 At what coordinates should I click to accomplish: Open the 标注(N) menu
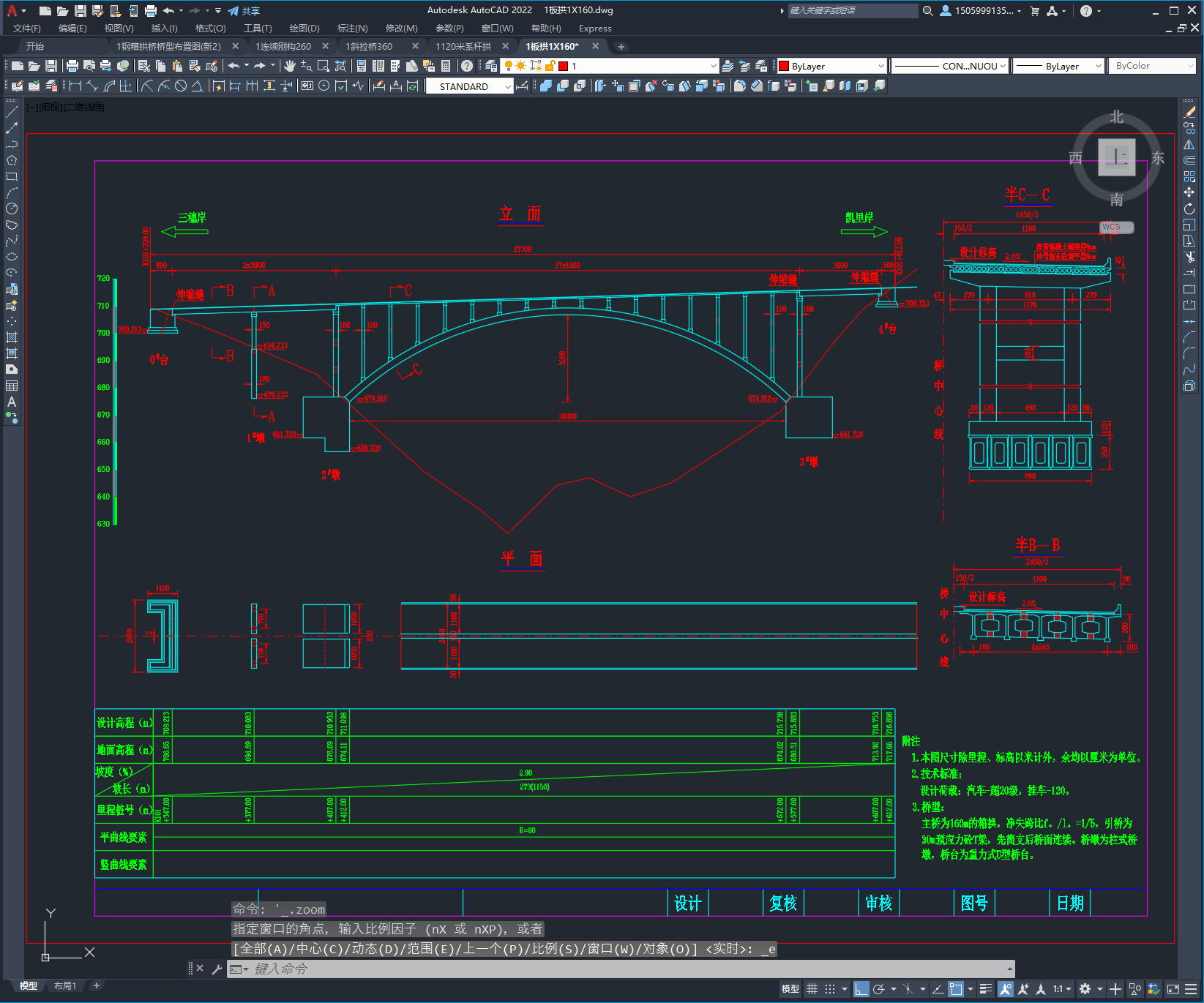pyautogui.click(x=352, y=29)
